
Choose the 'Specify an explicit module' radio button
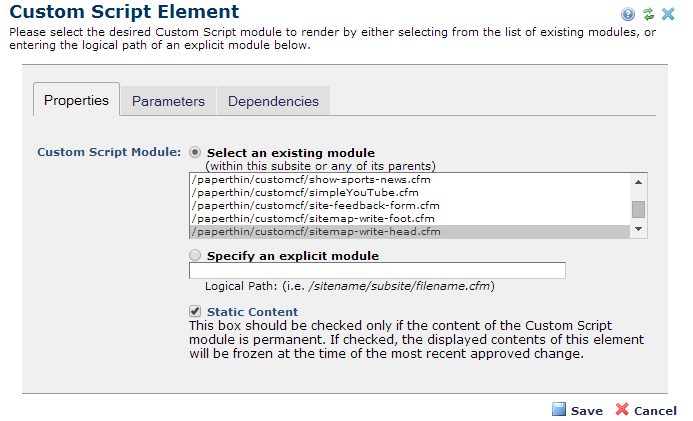pyautogui.click(x=195, y=255)
